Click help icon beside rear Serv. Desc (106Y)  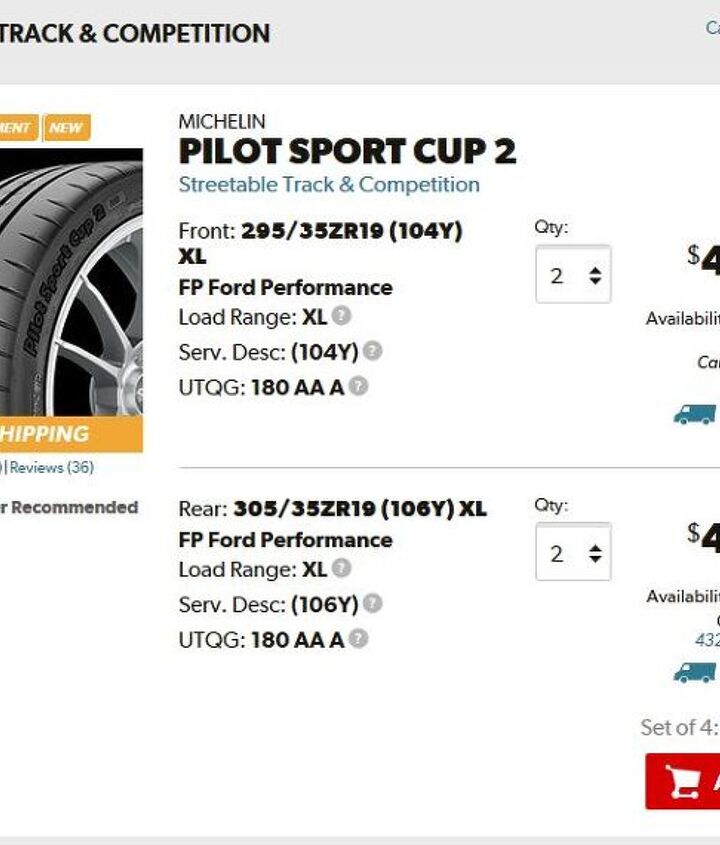(x=372, y=604)
